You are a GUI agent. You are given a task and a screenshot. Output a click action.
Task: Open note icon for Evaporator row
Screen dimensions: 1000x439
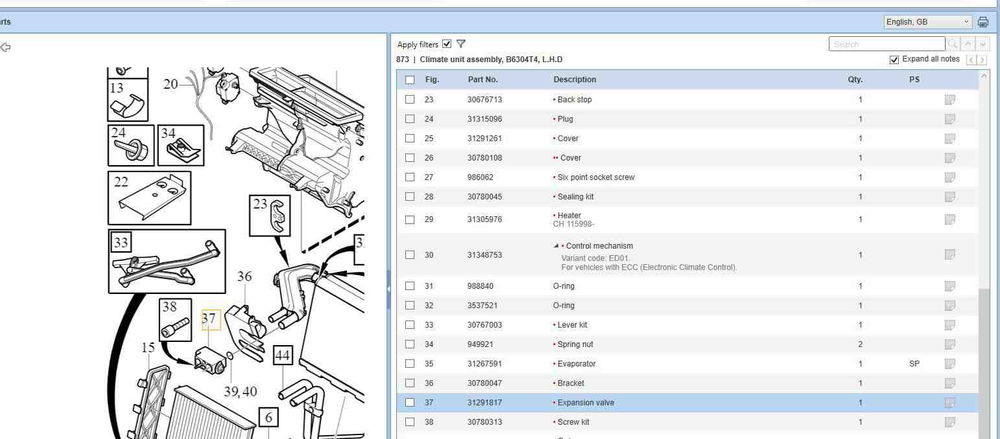[x=949, y=364]
